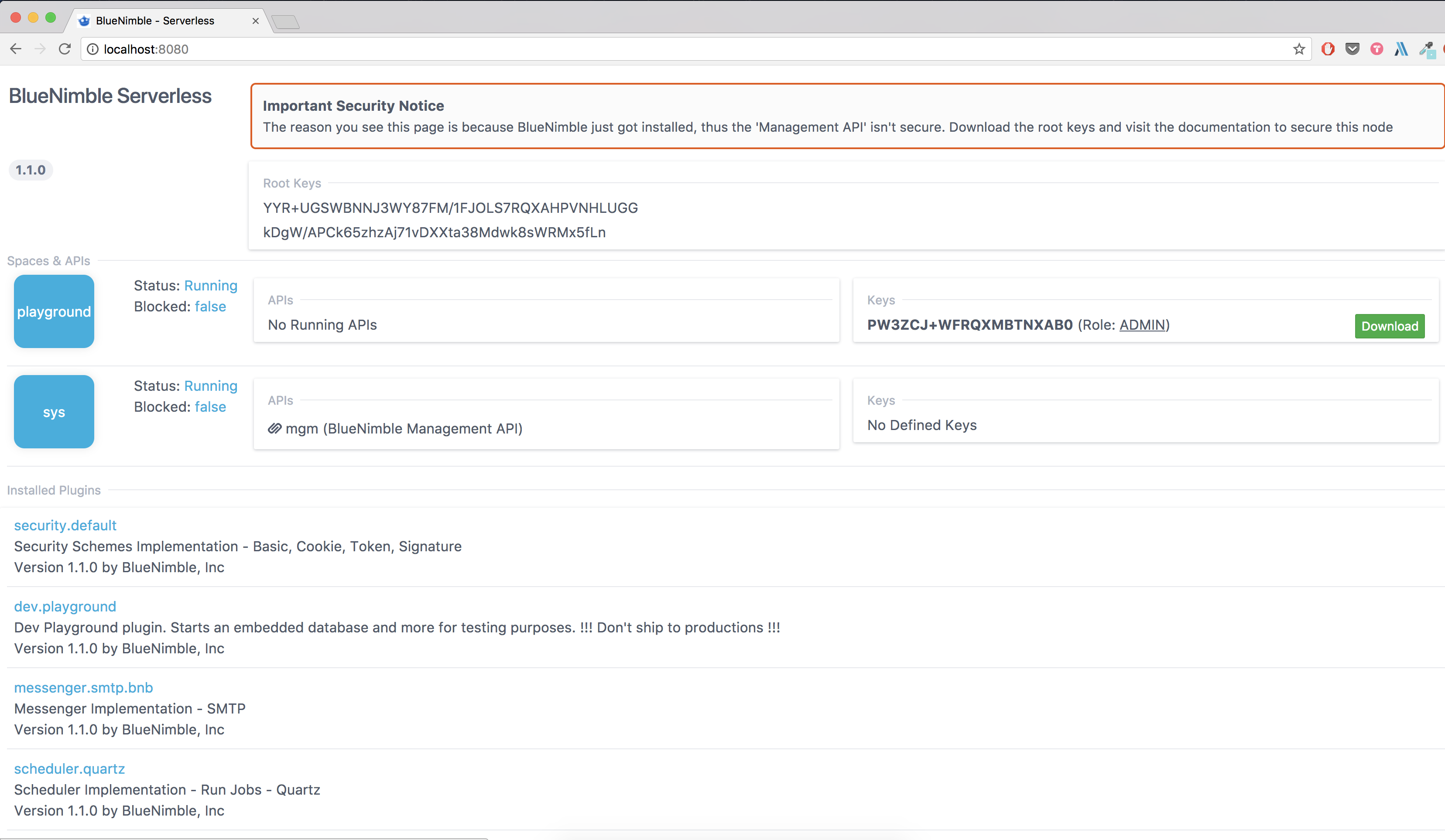Click the messenger.smtp.bnb plugin link
This screenshot has height=840, width=1445.
[x=83, y=687]
